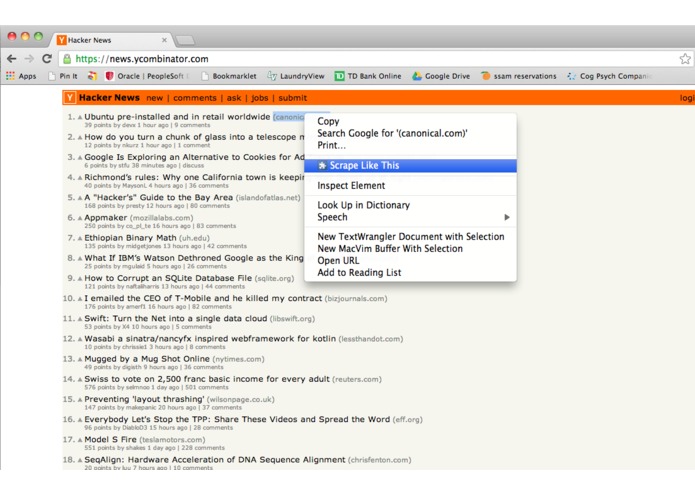Select Open URL in context menu
The image size is (695, 494).
pyautogui.click(x=410, y=261)
